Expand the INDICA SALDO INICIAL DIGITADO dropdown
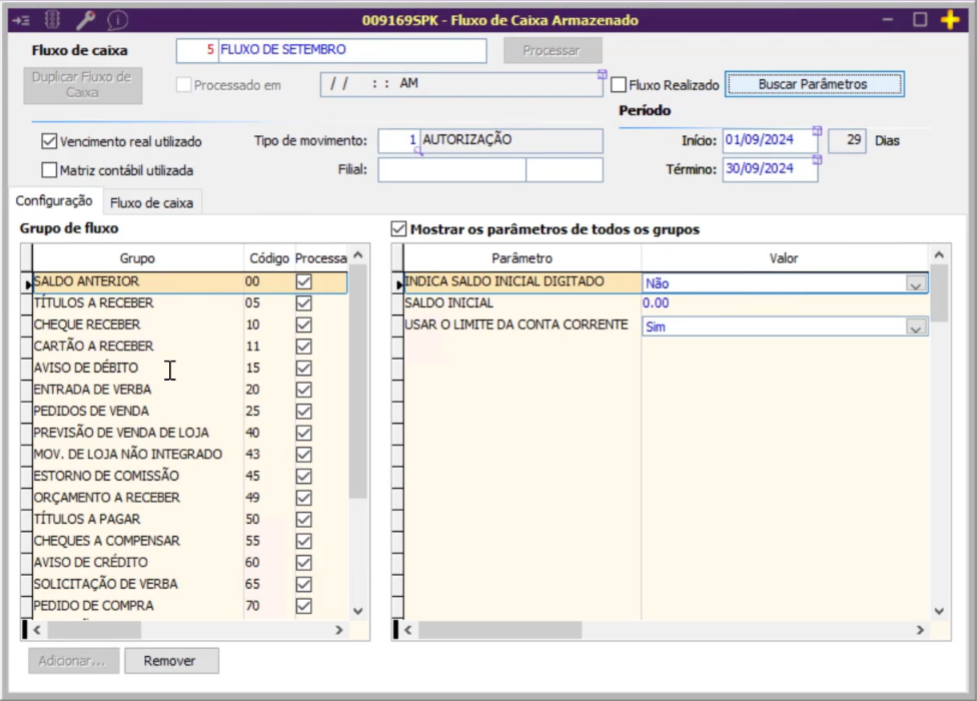977x701 pixels. point(915,284)
